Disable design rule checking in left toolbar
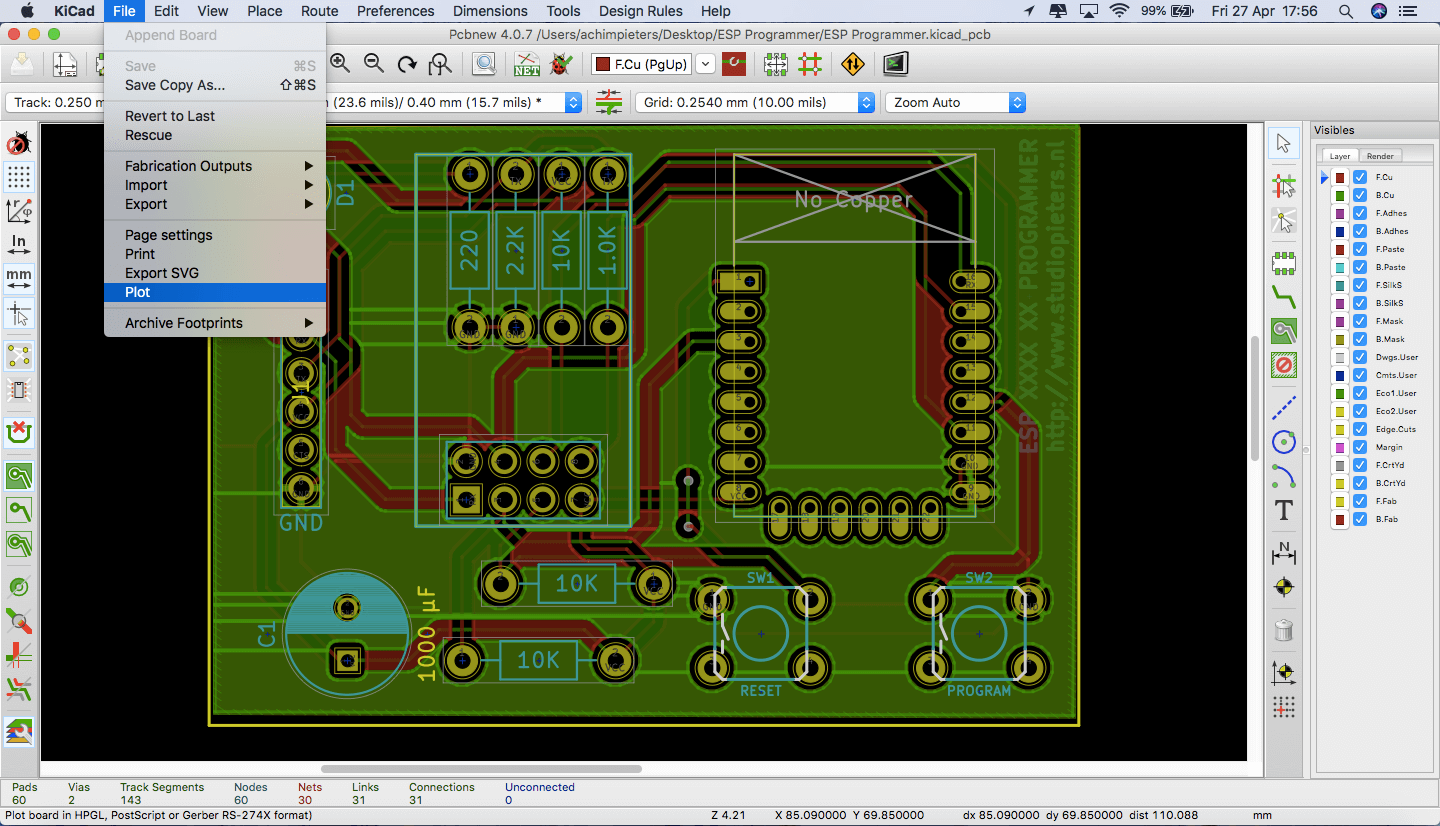Viewport: 1440px width, 826px height. coord(18,145)
